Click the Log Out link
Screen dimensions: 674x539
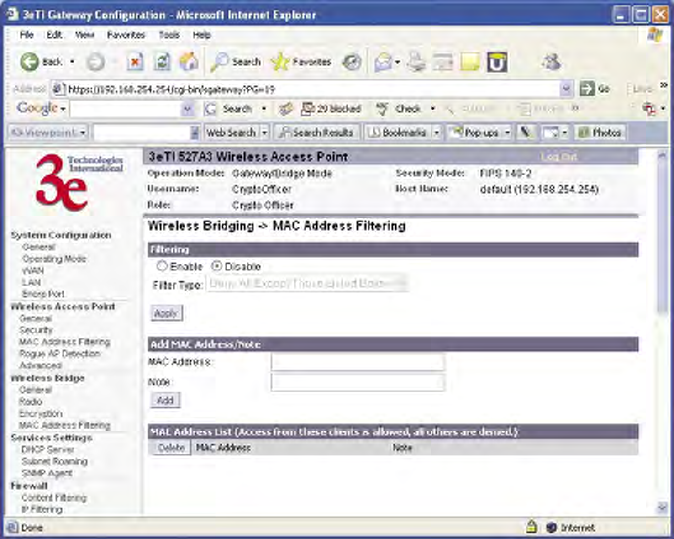pyautogui.click(x=558, y=157)
